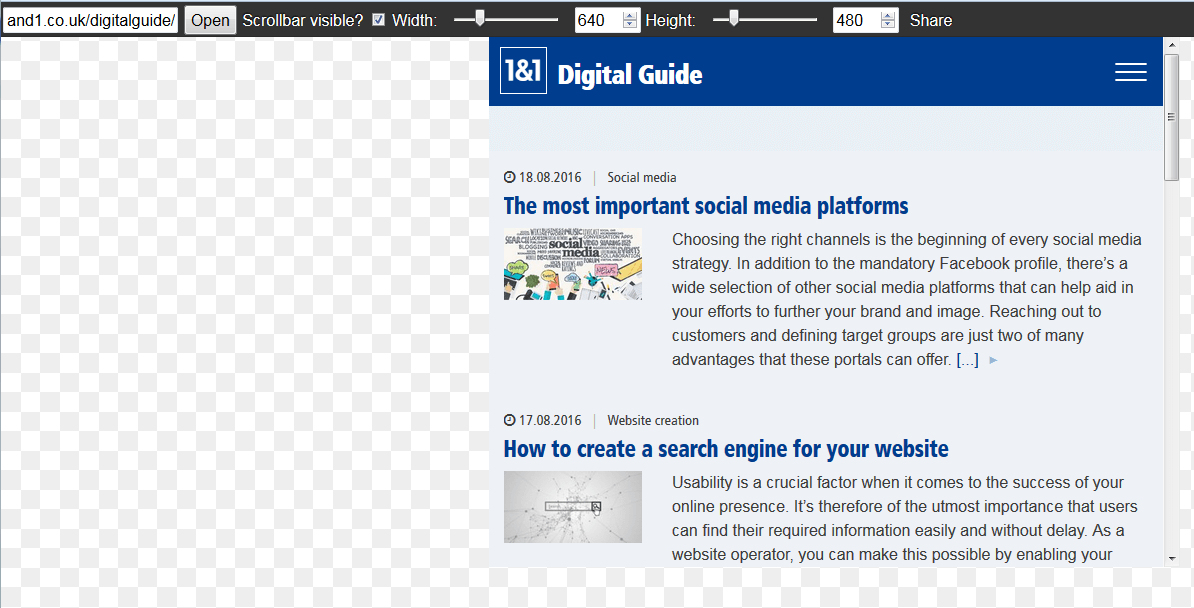Click the social media article thumbnail
1194x608 pixels.
[x=573, y=264]
